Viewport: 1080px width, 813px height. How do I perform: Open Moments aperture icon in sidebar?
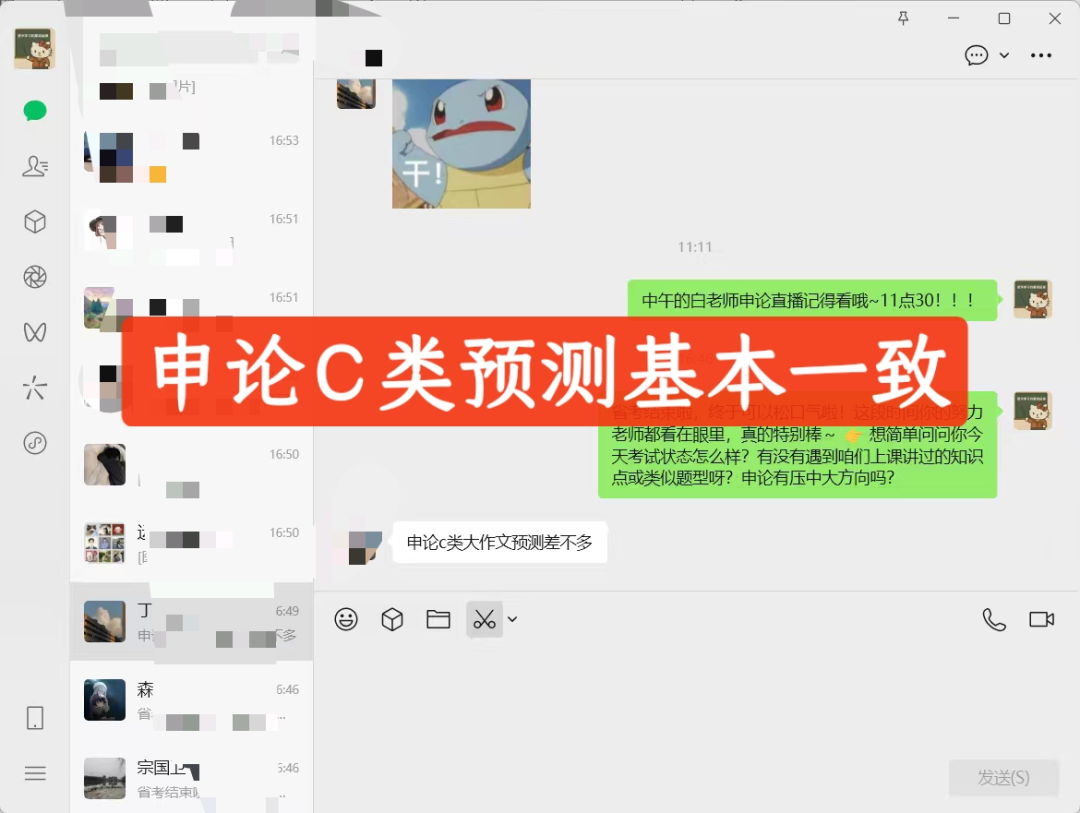(35, 277)
